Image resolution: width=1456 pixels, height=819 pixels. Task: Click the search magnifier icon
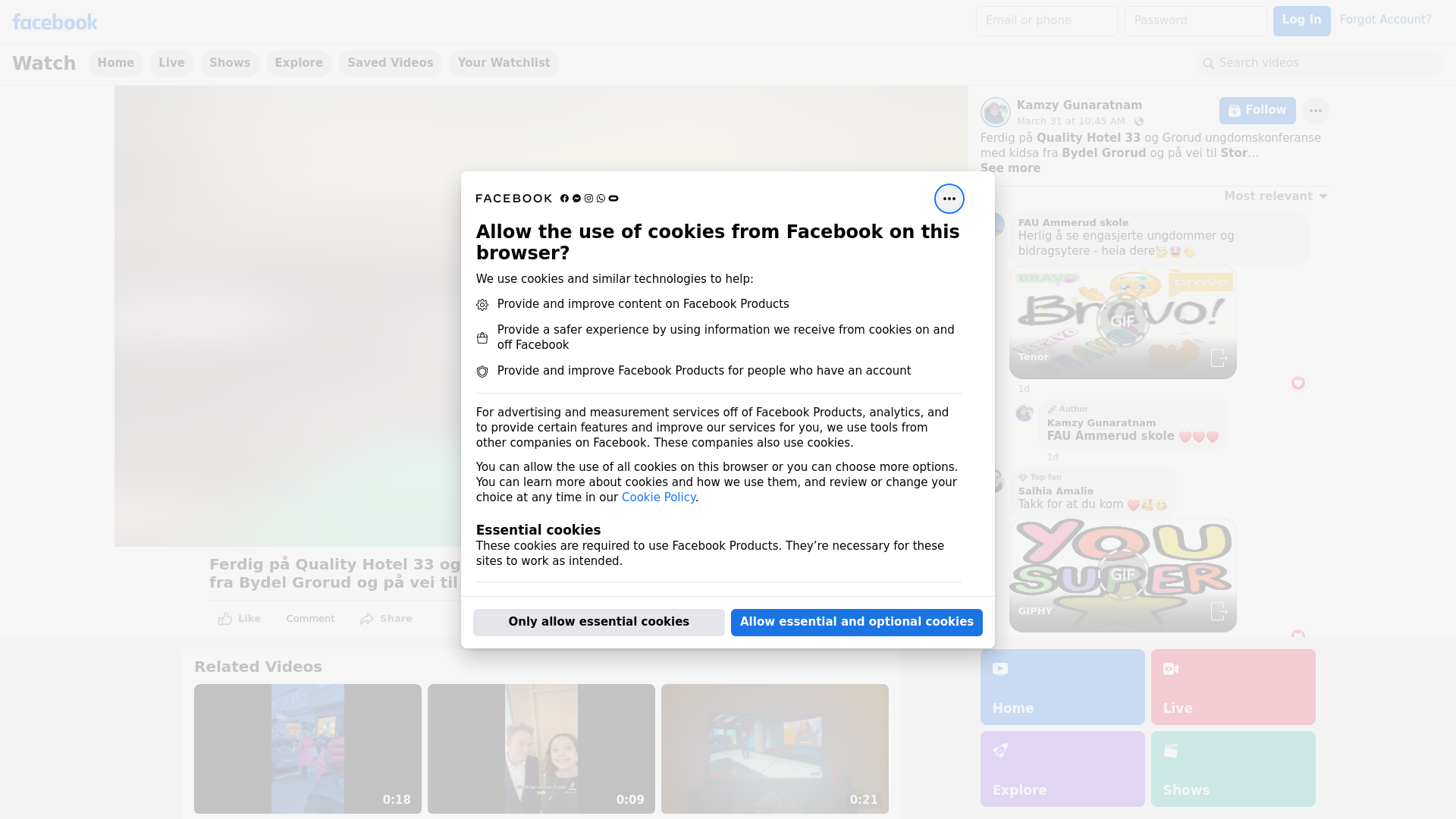[x=1209, y=64]
